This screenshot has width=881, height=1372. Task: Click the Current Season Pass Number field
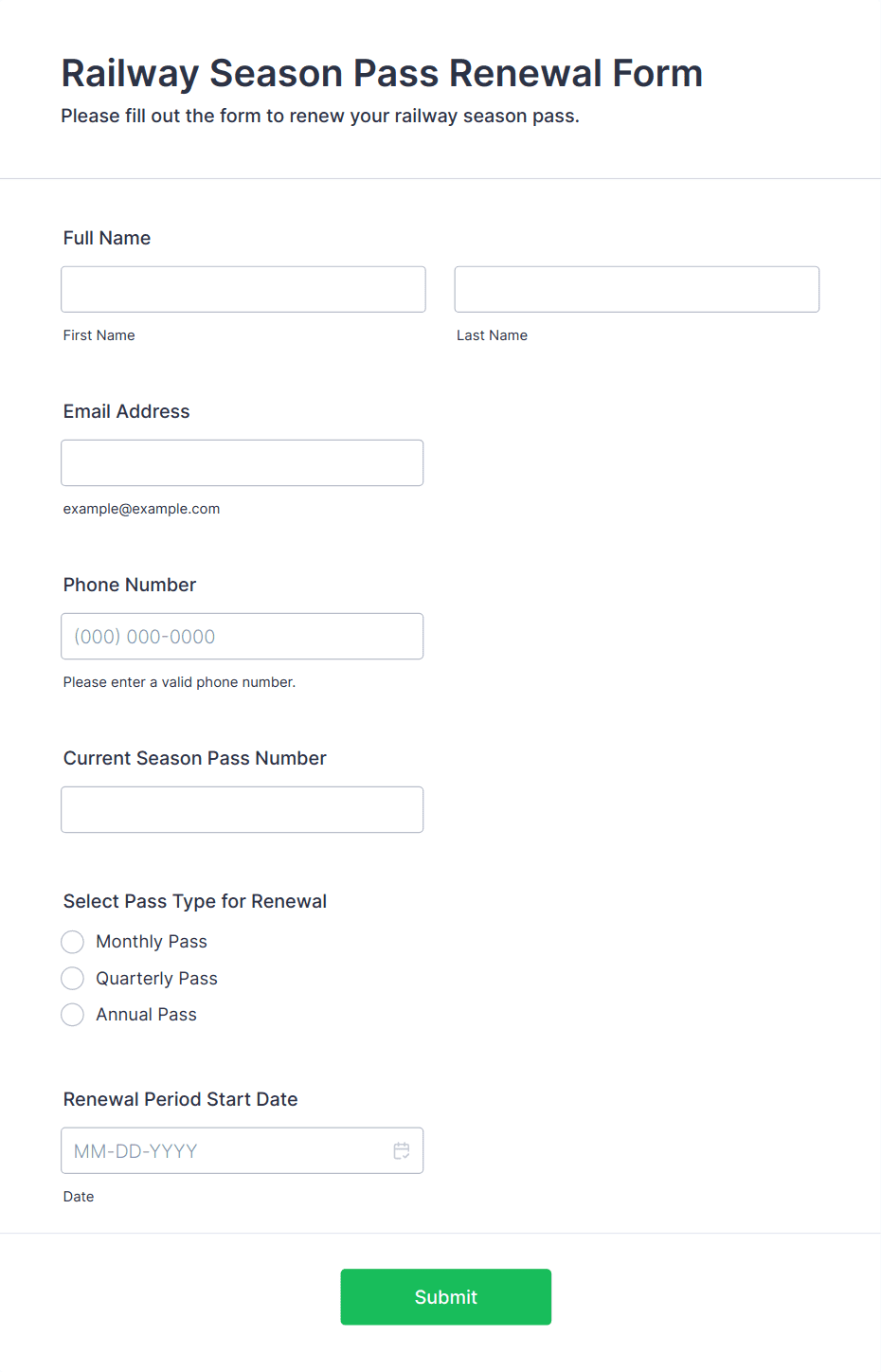pyautogui.click(x=243, y=809)
